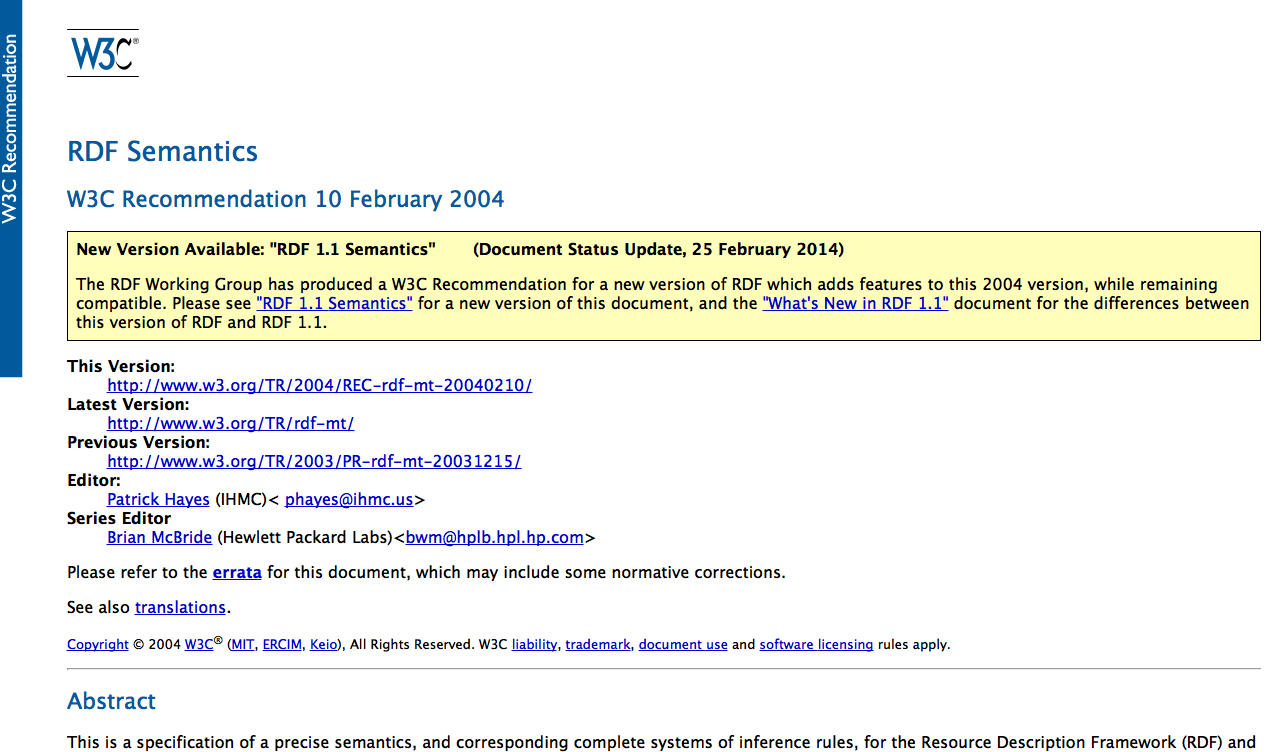
Task: Click the "Previous Version:" label
Action: [138, 442]
